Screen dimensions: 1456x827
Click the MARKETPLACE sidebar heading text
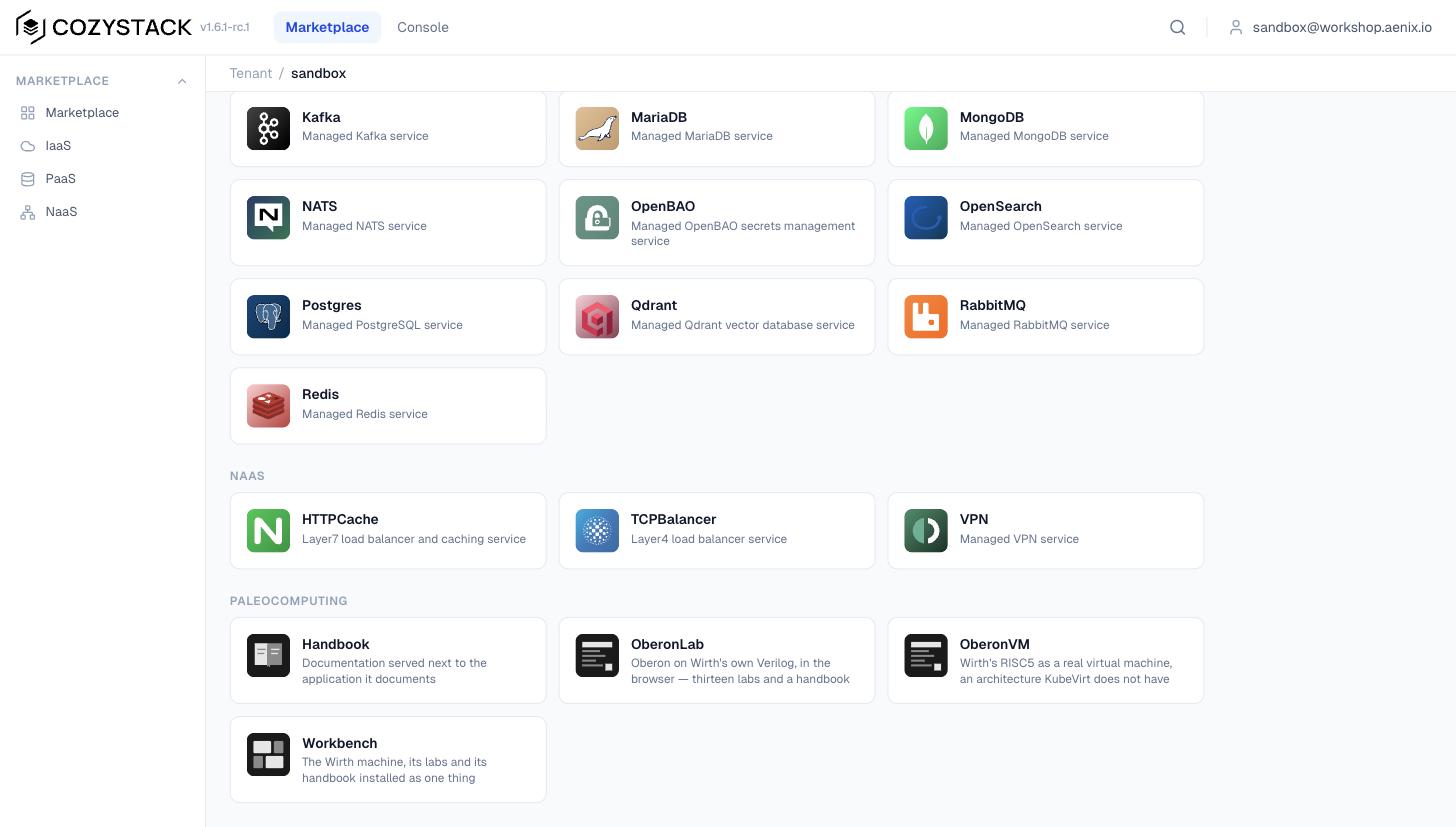pyautogui.click(x=62, y=81)
